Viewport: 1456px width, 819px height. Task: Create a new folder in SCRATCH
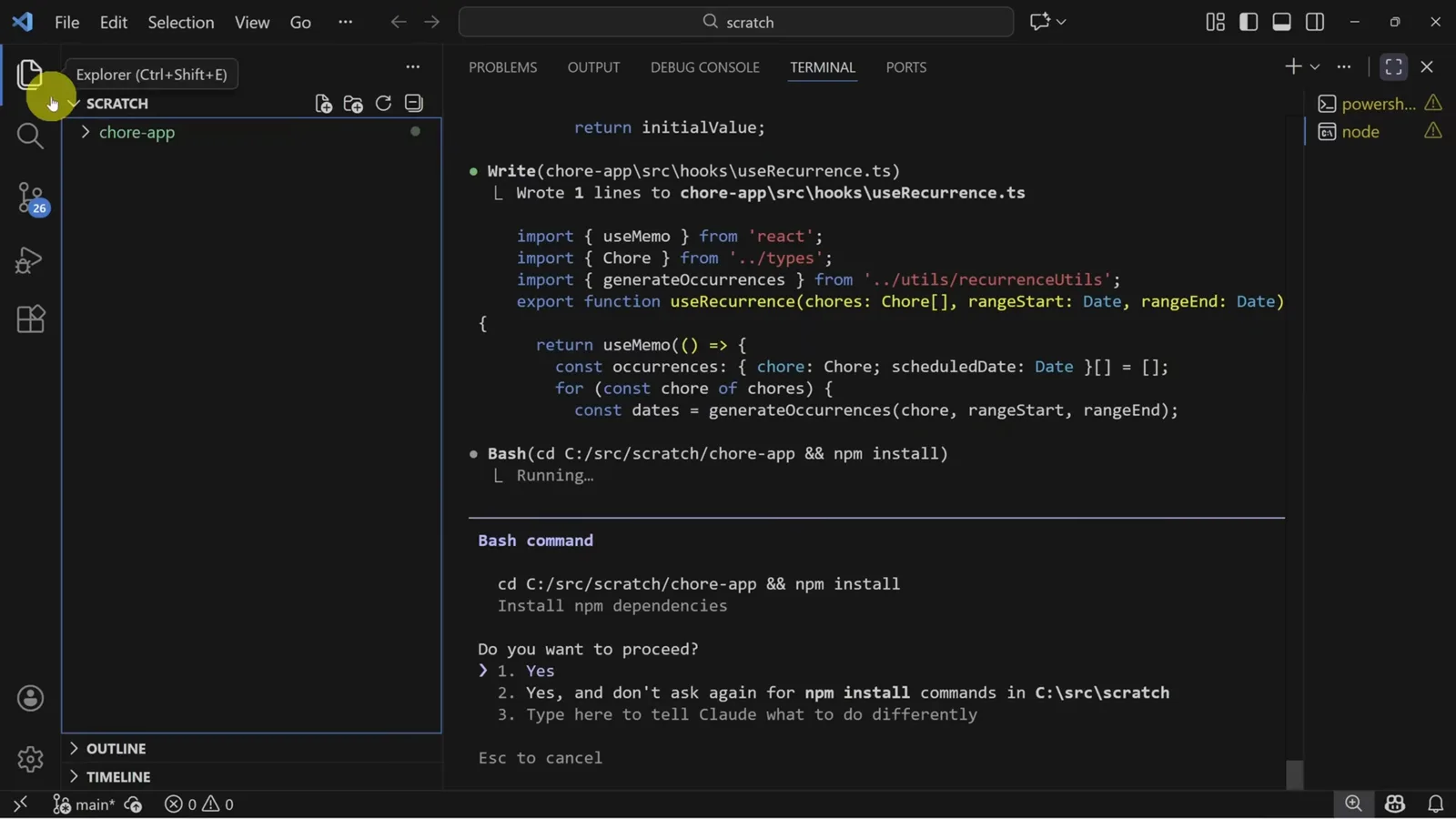pos(353,104)
